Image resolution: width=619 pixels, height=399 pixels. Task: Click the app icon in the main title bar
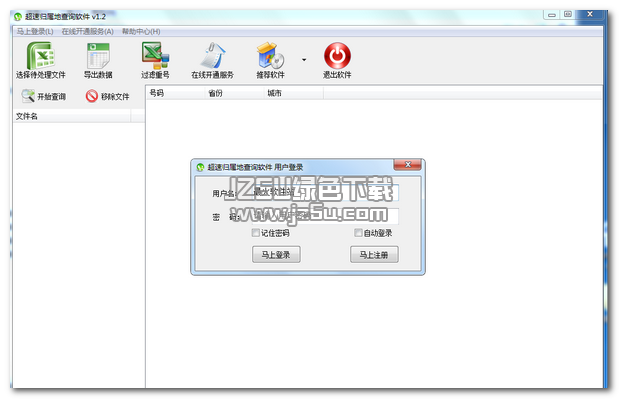pyautogui.click(x=18, y=17)
